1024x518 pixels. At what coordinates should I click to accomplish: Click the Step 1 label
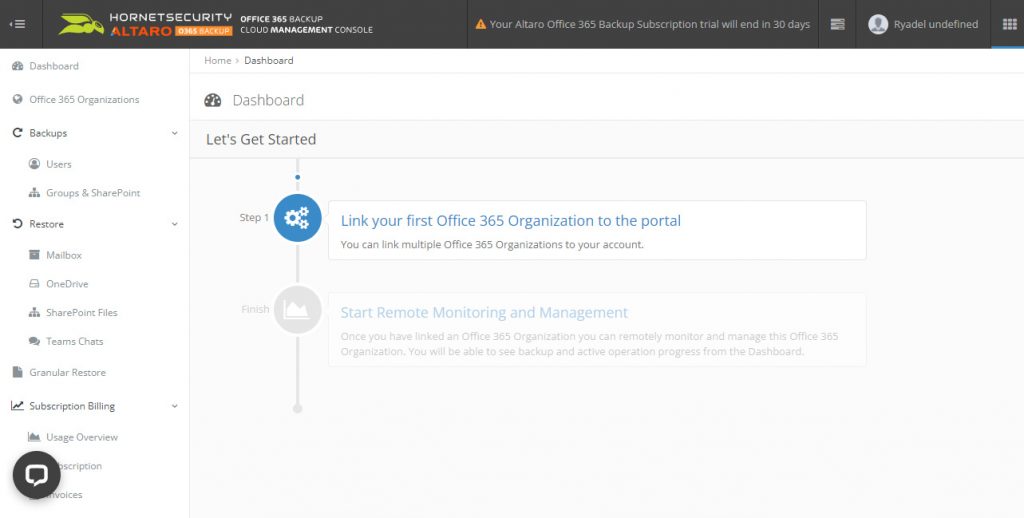pos(254,218)
